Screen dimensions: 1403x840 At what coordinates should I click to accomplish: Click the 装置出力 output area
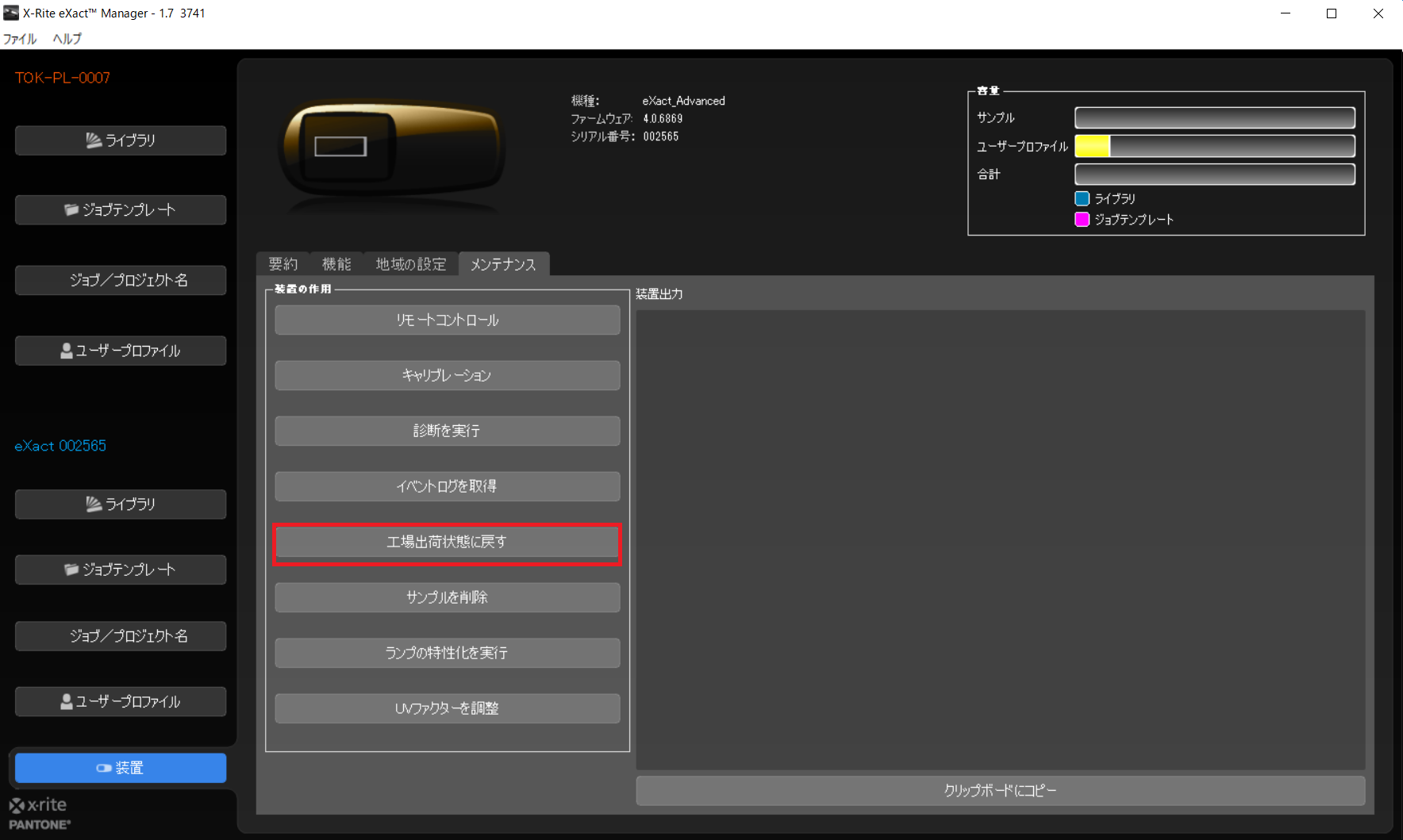[x=1001, y=539]
